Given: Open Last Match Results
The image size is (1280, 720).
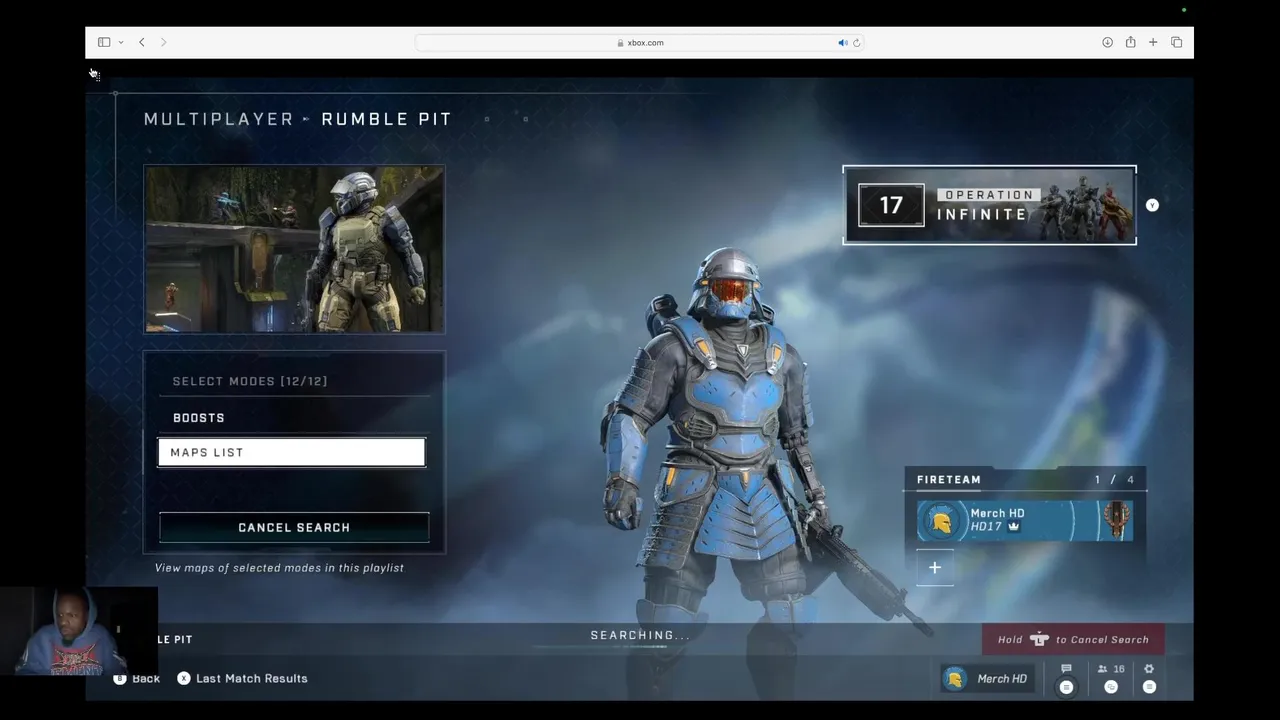Looking at the screenshot, I should tap(252, 678).
